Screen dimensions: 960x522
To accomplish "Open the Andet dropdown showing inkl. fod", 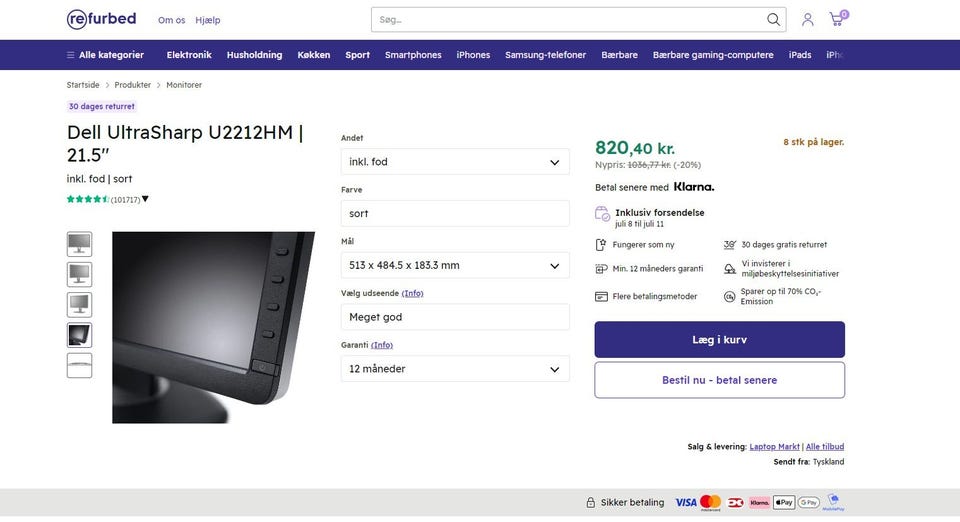I will point(455,162).
